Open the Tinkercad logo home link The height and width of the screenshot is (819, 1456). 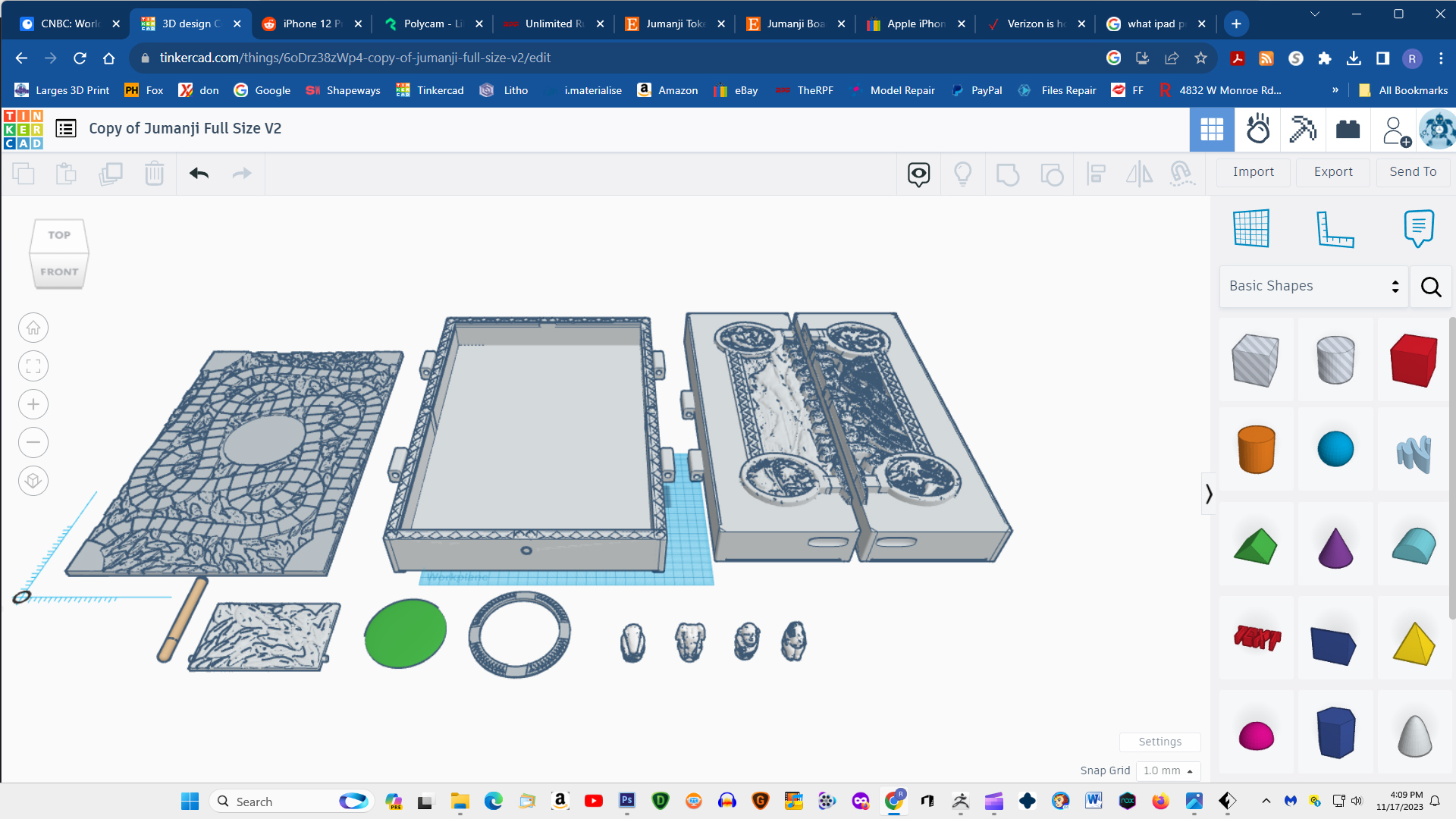[23, 129]
